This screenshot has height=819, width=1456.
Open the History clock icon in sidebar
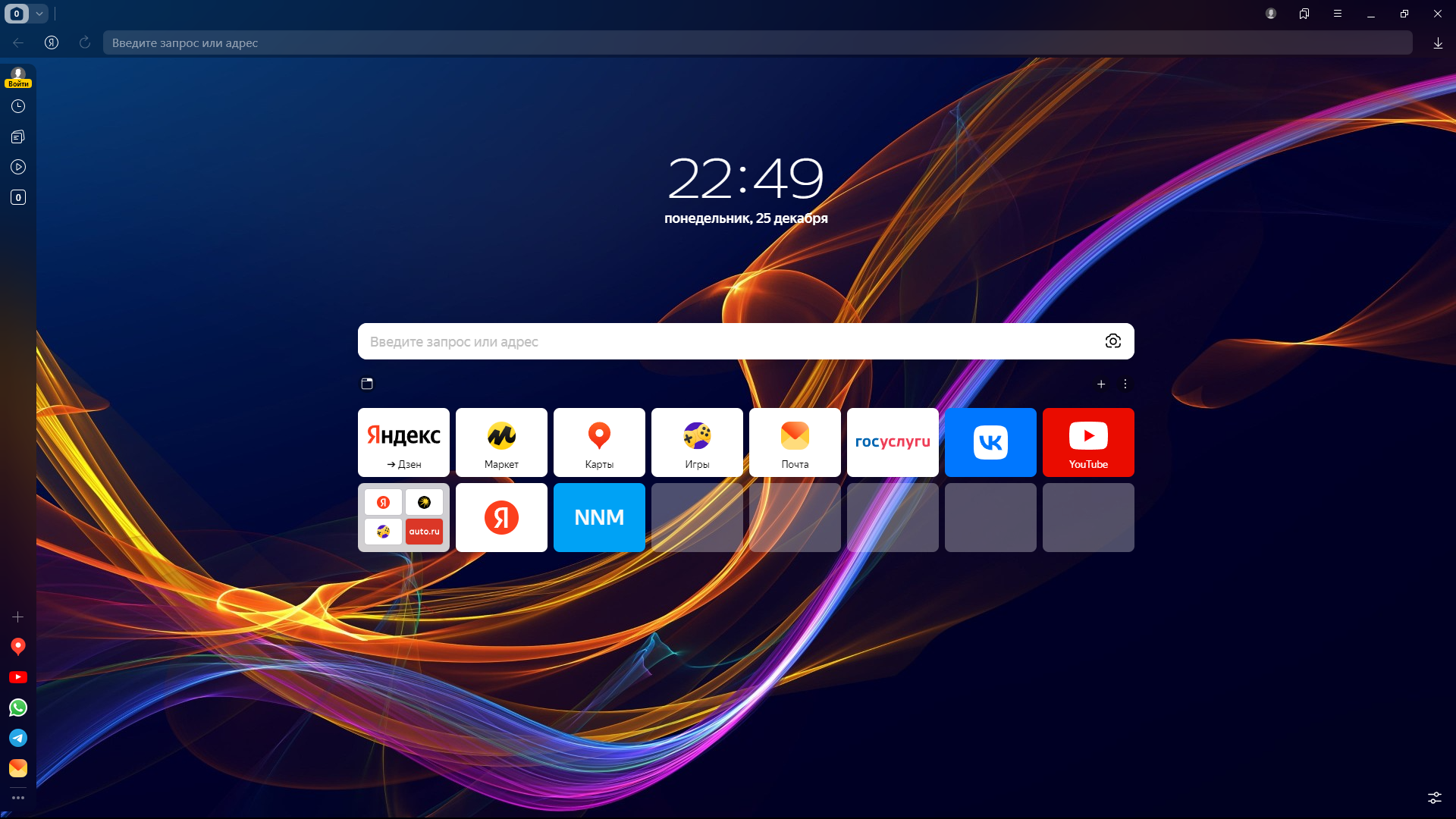coord(18,106)
